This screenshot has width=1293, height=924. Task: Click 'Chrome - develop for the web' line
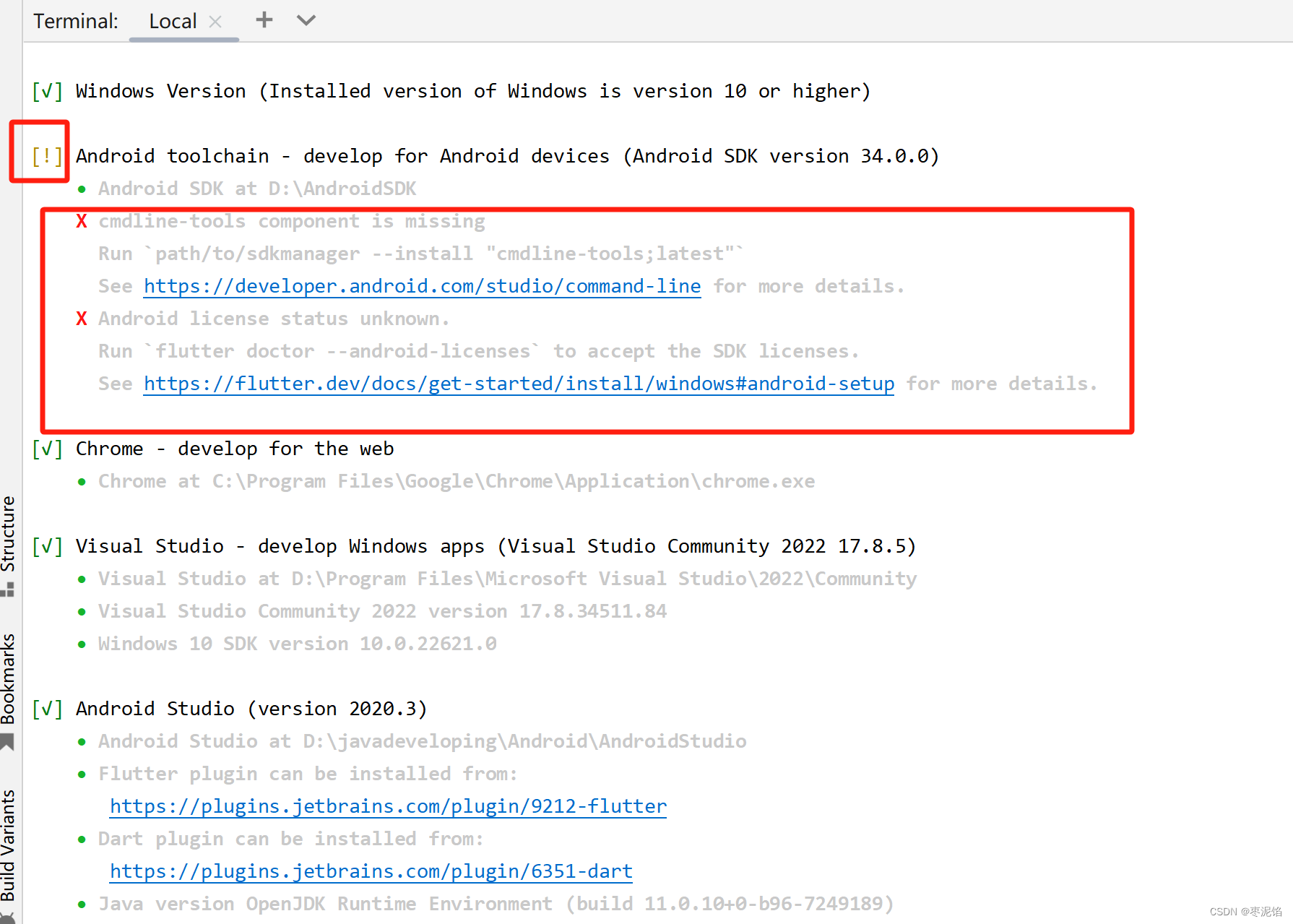click(x=235, y=449)
